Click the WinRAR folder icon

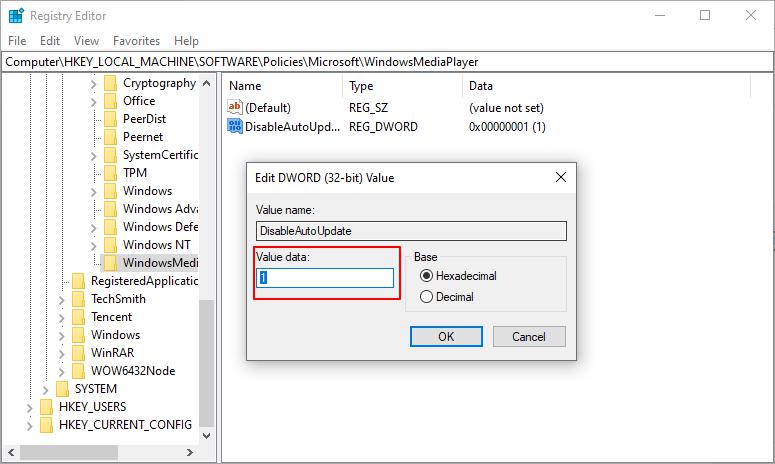point(78,353)
